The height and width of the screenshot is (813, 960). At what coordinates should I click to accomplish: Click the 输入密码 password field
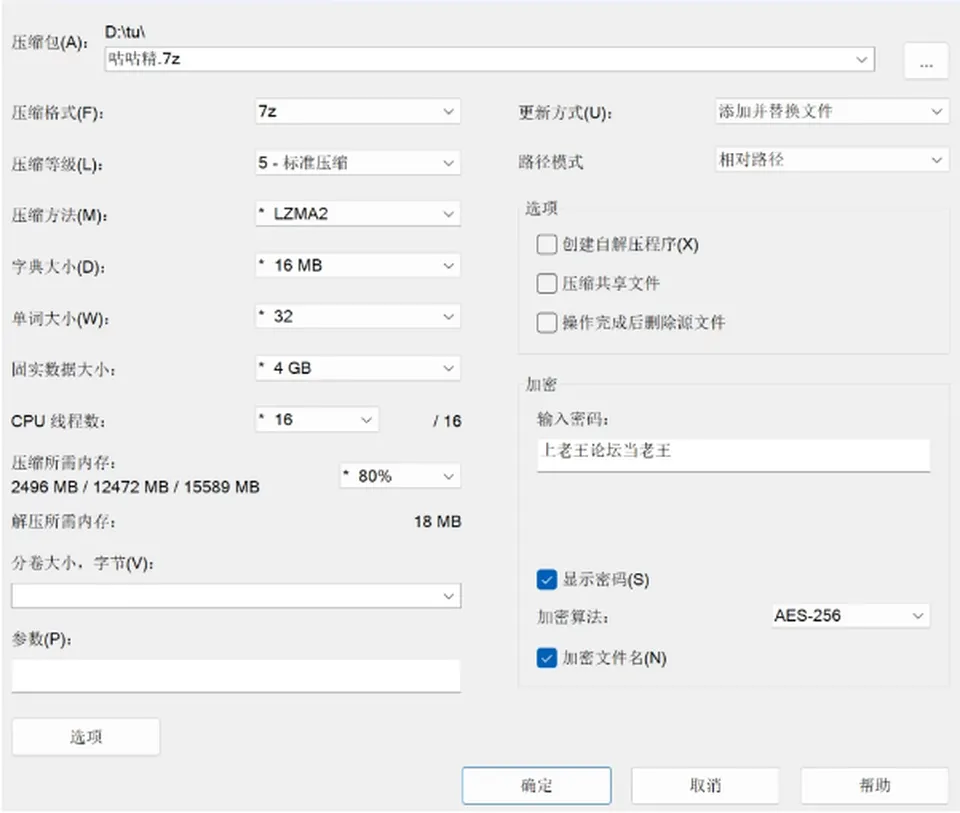click(x=733, y=454)
